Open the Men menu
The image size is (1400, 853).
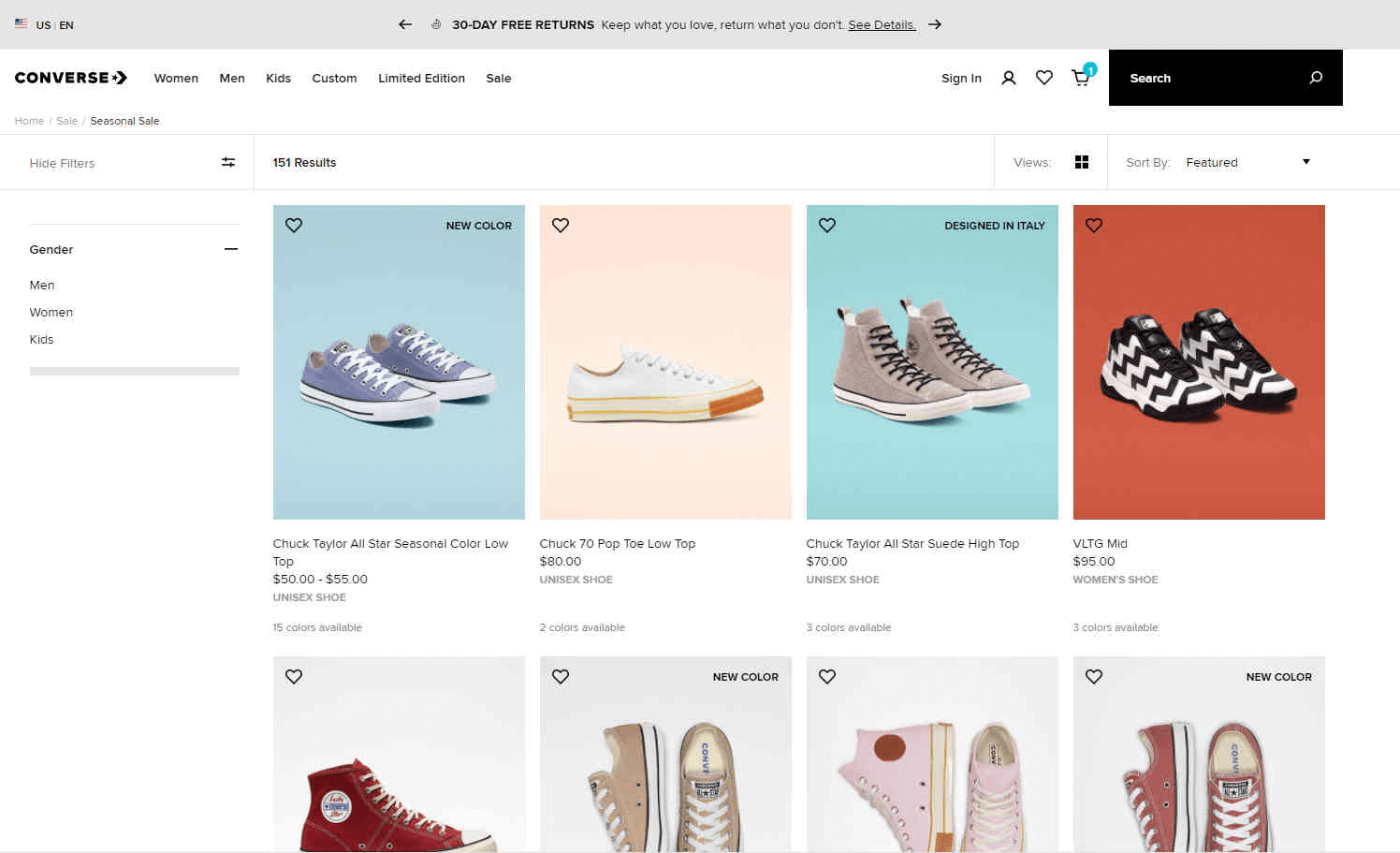point(232,78)
